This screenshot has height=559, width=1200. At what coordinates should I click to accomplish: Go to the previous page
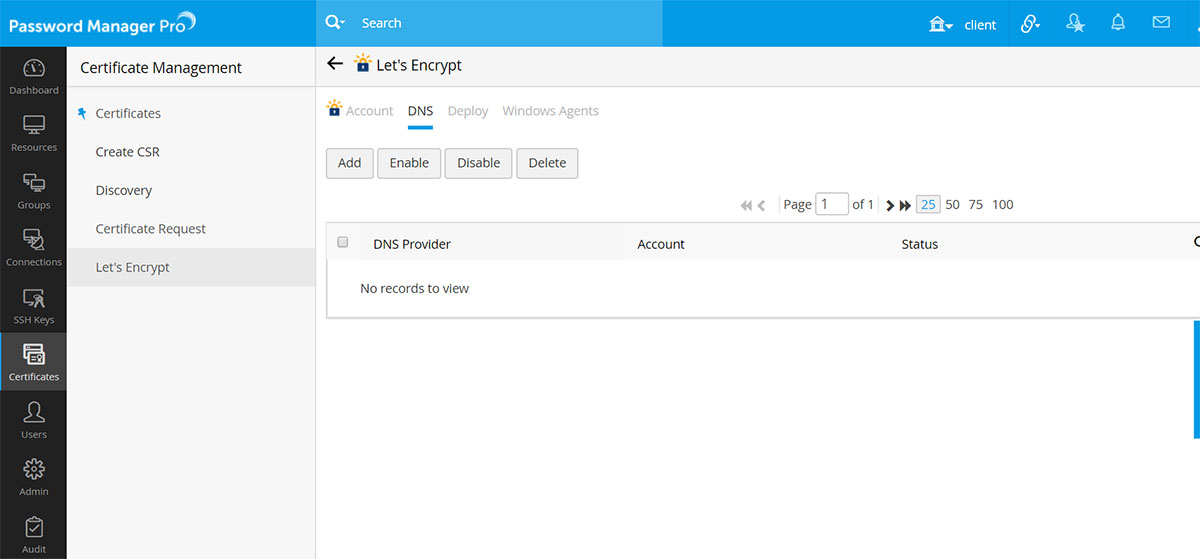[761, 205]
